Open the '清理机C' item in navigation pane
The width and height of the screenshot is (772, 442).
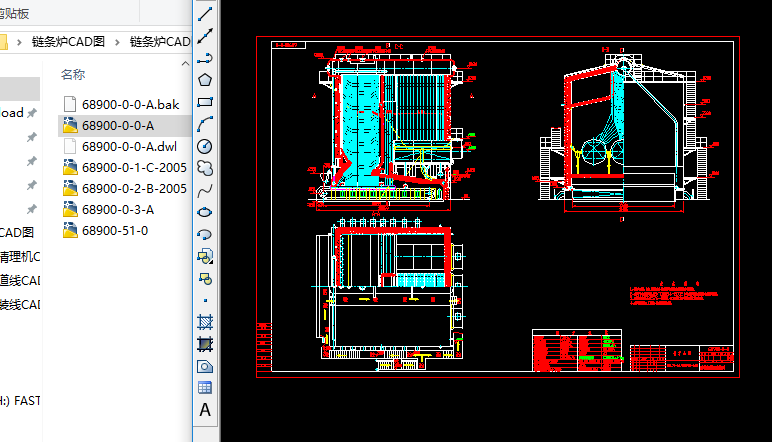coord(20,256)
